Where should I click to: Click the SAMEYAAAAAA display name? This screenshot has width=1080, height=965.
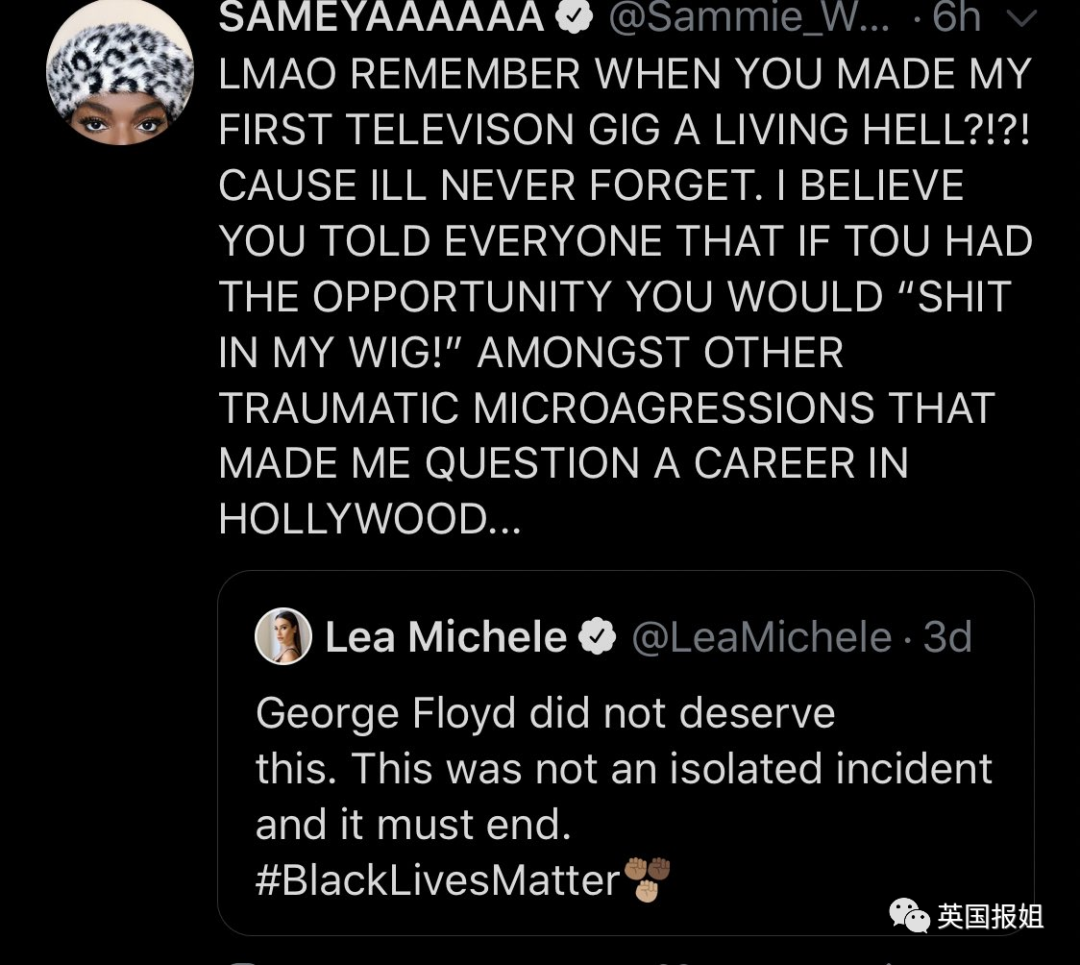382,17
